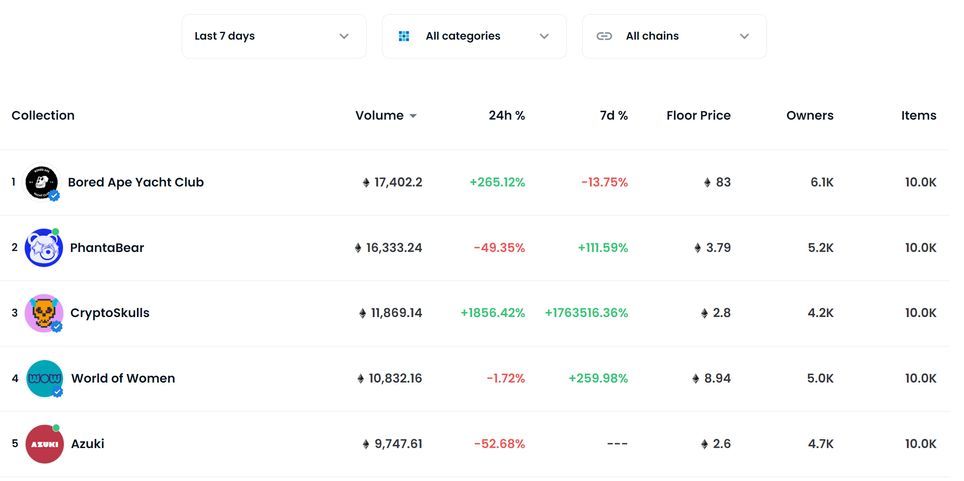Click the Ethereum icon beside floor price 8.94

pos(695,378)
